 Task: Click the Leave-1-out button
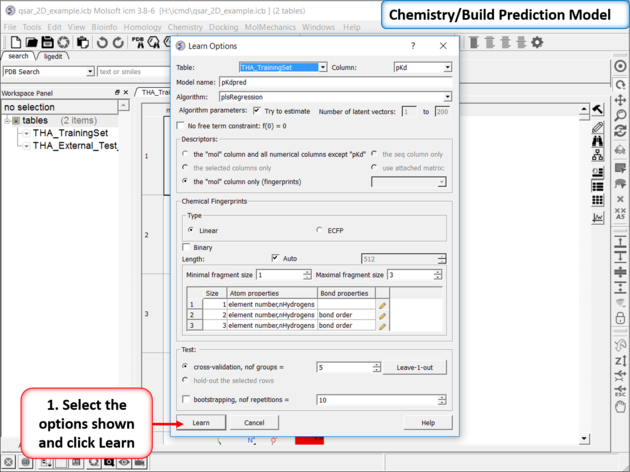[413, 367]
